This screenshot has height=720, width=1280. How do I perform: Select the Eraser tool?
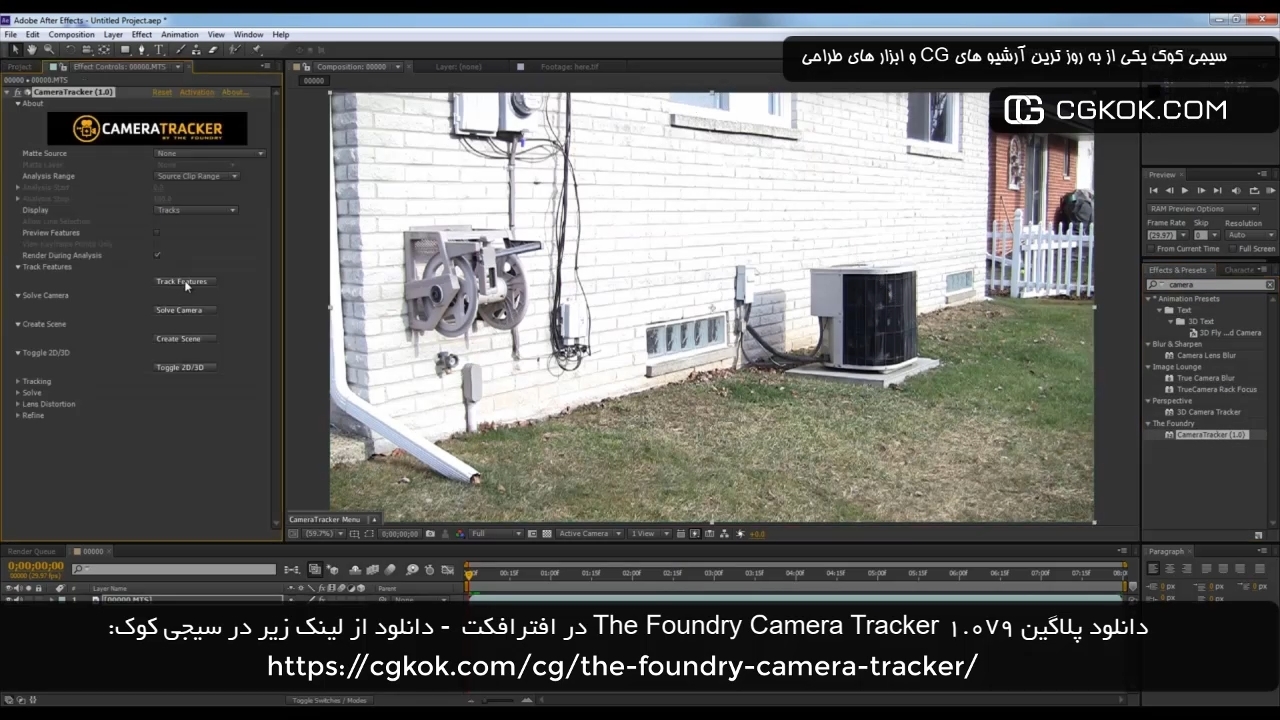click(x=213, y=49)
